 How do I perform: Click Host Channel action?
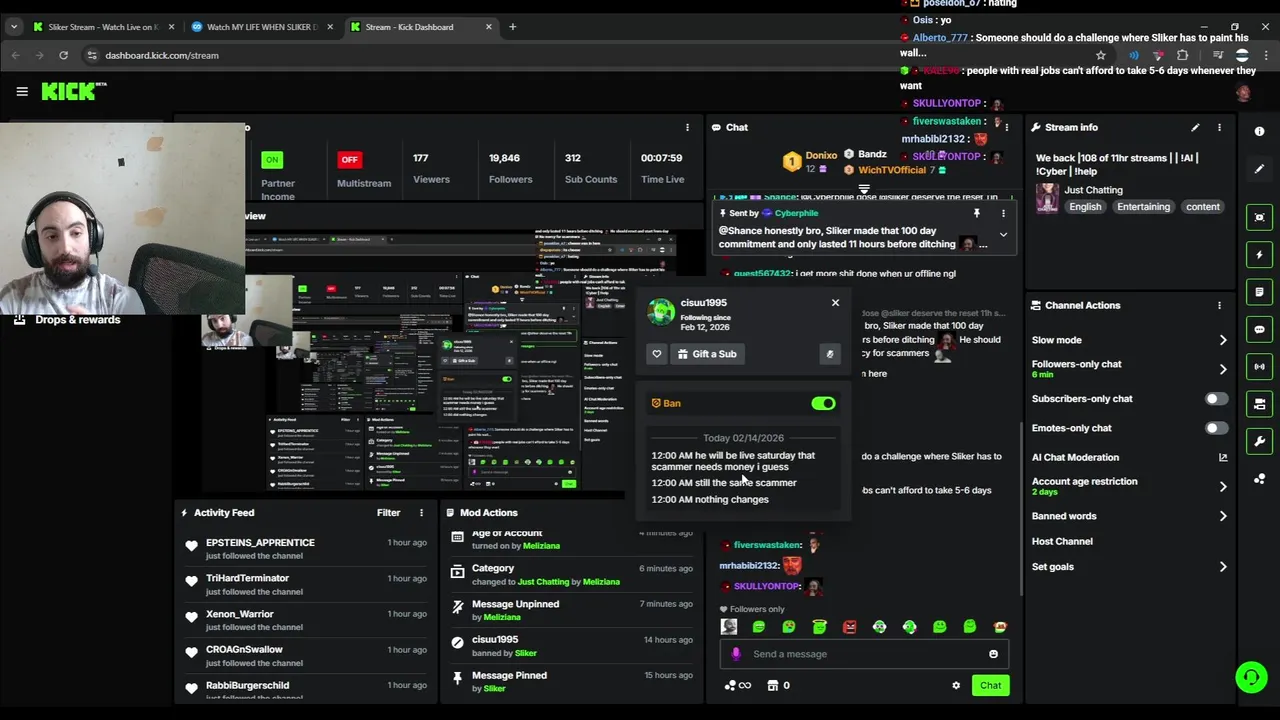[1062, 541]
